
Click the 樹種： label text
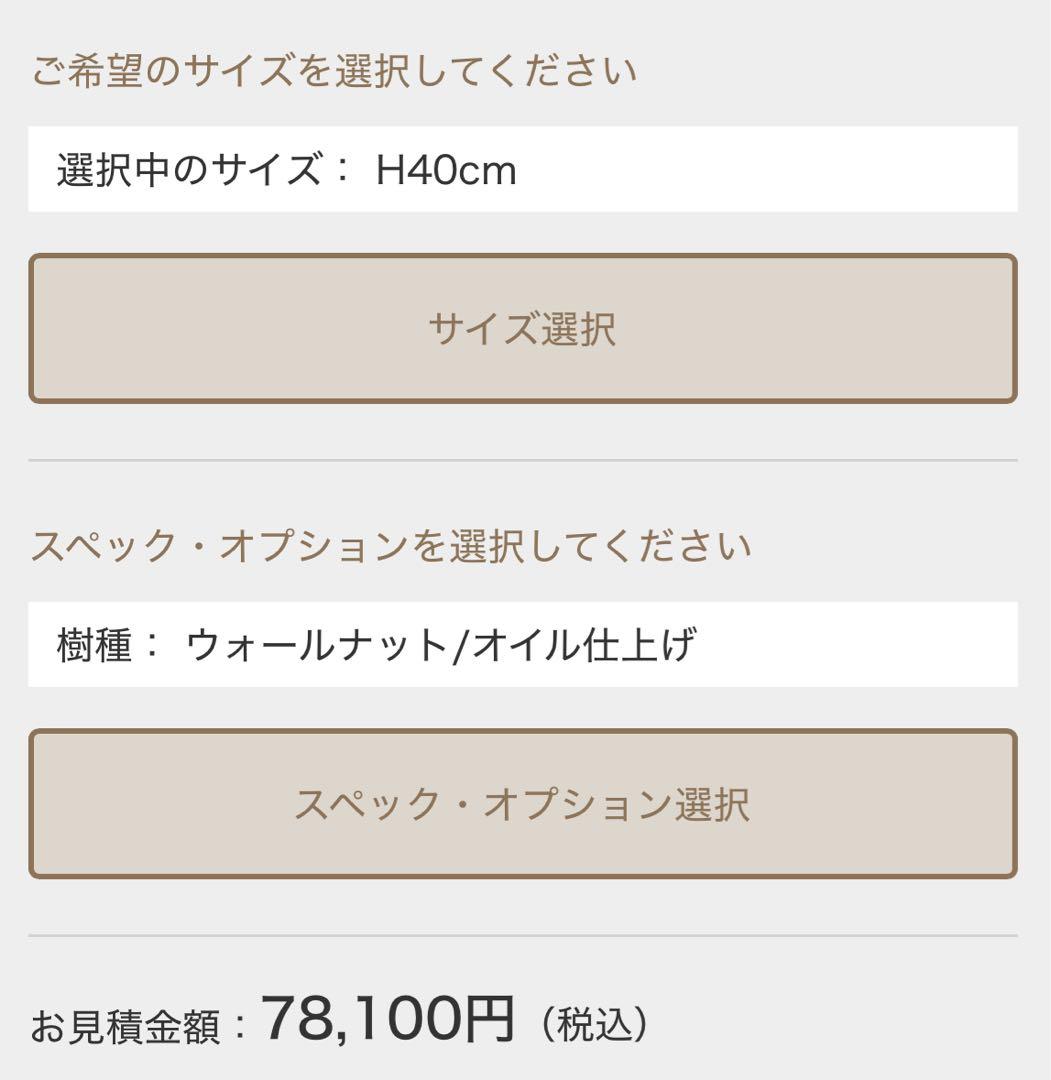(108, 645)
